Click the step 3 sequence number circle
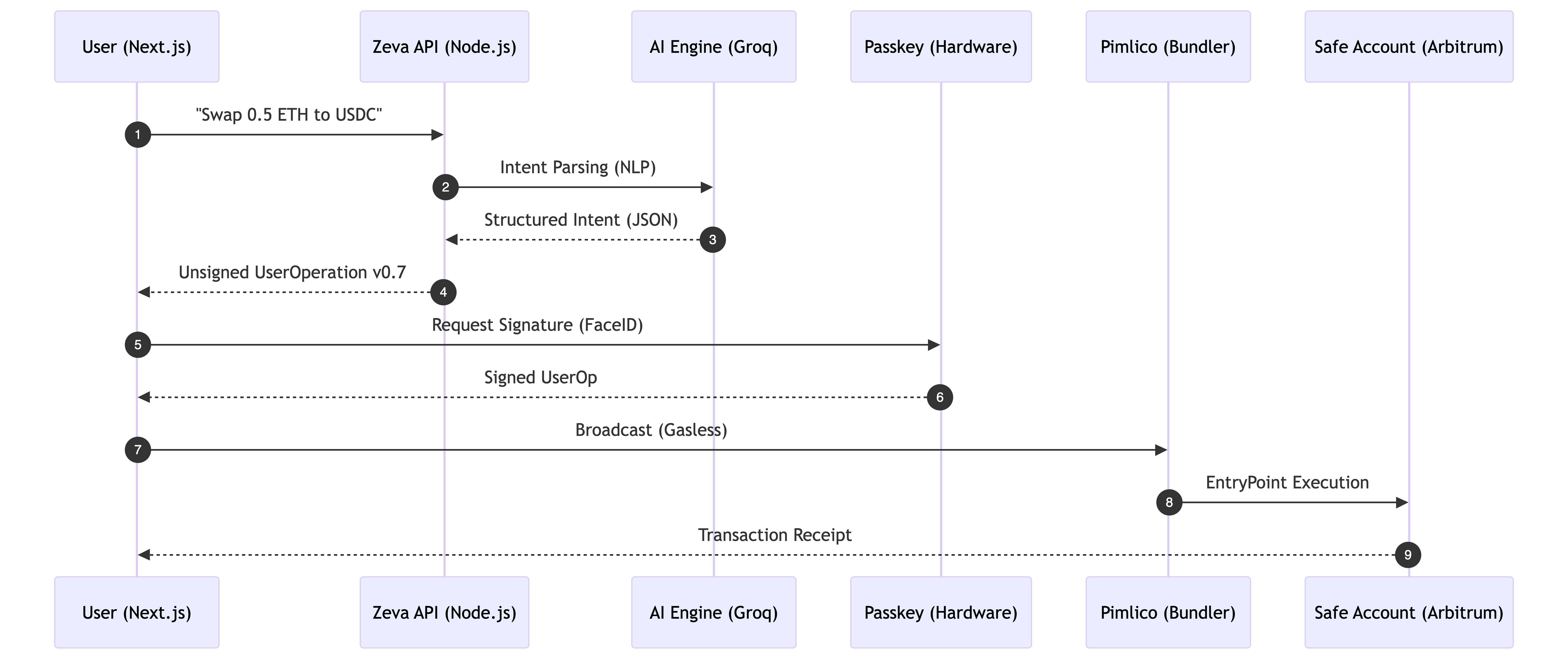 pos(713,240)
